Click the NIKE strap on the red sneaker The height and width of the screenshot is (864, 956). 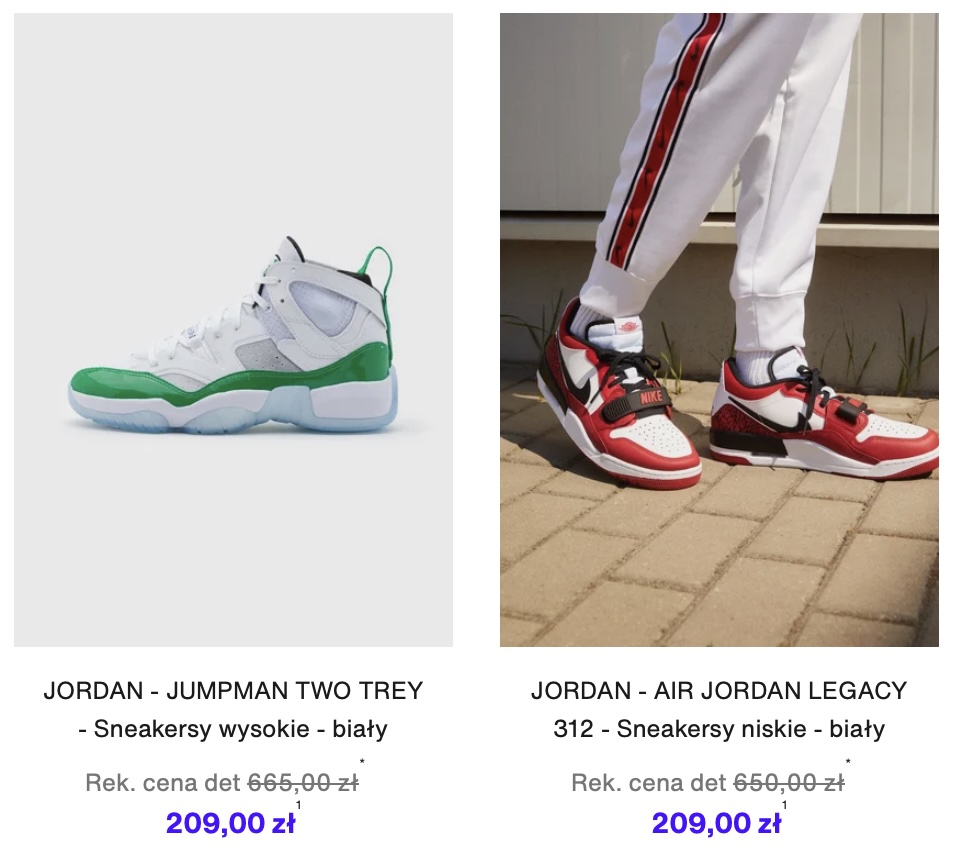point(650,397)
